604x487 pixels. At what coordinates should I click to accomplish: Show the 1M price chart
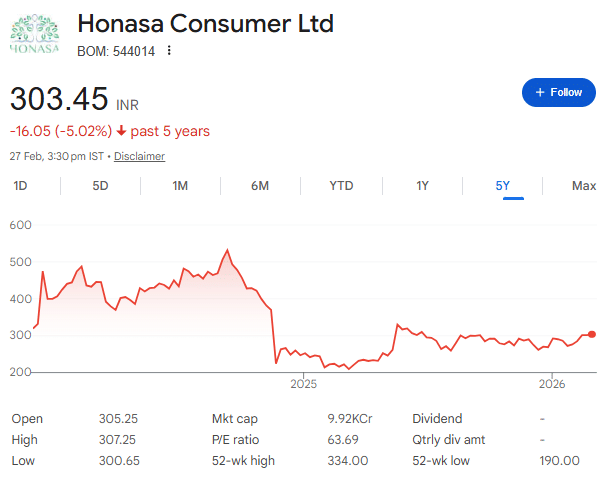[180, 186]
